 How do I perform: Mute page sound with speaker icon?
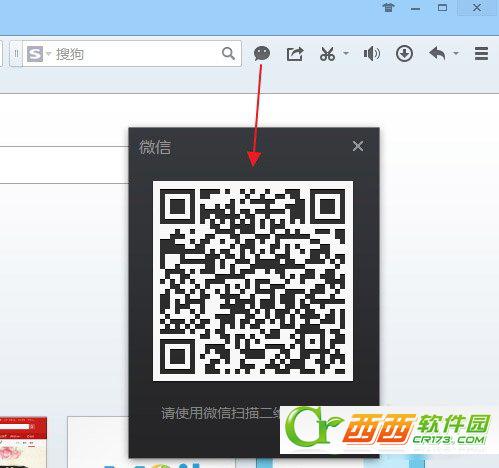(372, 54)
